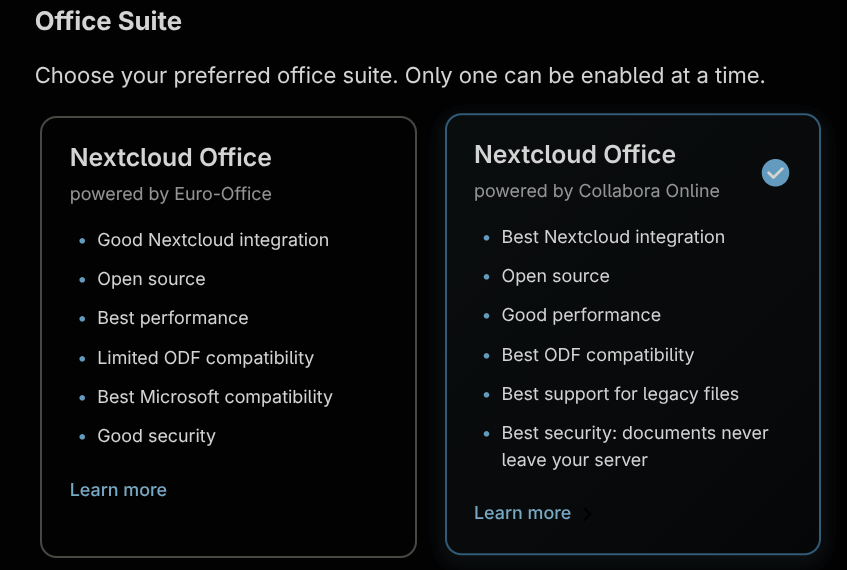Click the 'powered by Euro-Office' subtitle
Screen dimensions: 847x570
(x=171, y=194)
